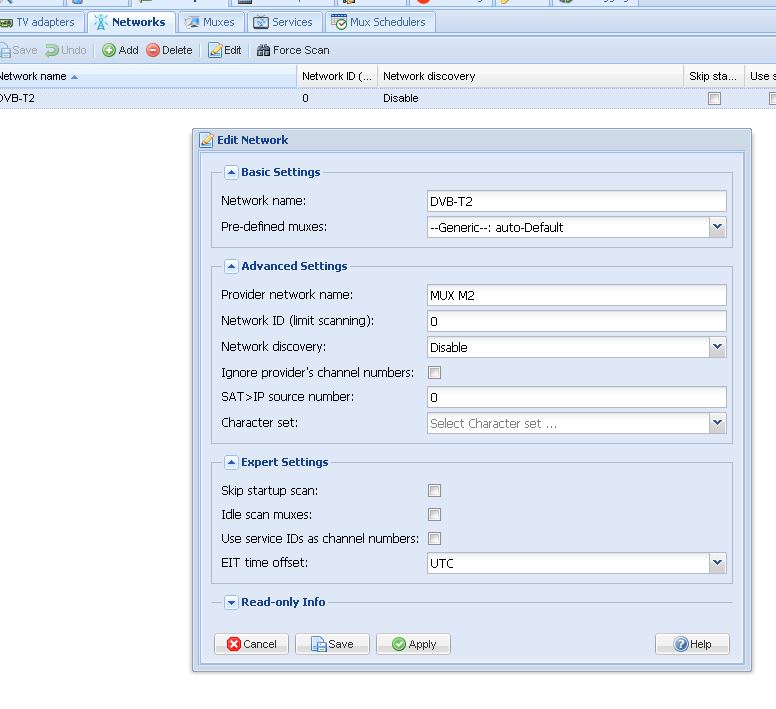Click the Help button in dialog

click(x=692, y=644)
